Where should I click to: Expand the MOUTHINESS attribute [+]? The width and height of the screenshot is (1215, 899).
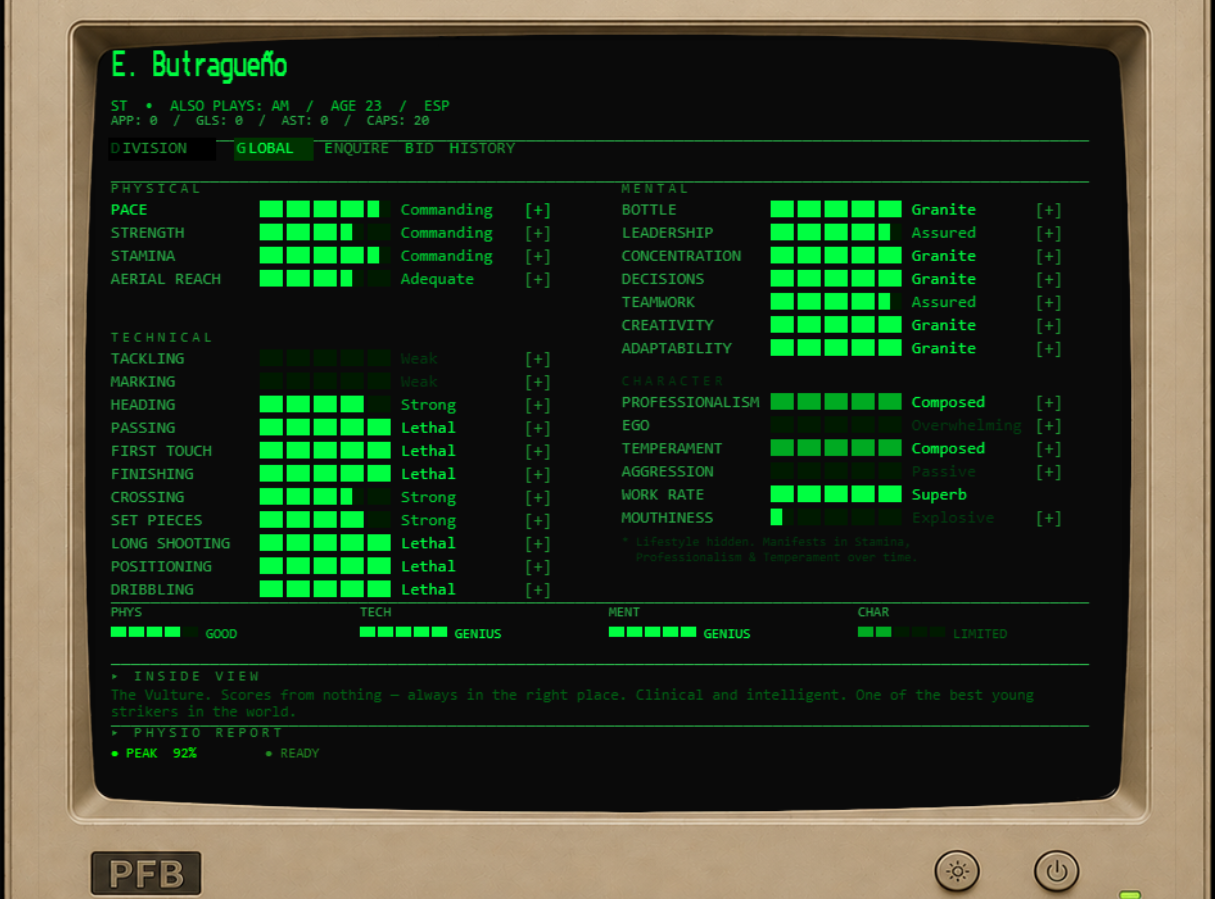(1048, 518)
